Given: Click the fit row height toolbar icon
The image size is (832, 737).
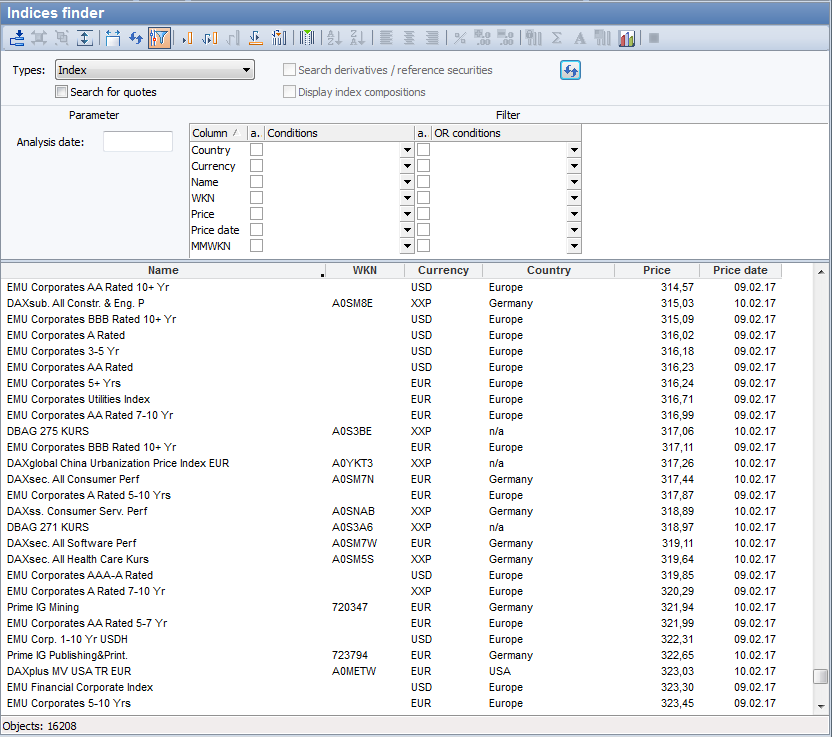Looking at the screenshot, I should (x=85, y=38).
